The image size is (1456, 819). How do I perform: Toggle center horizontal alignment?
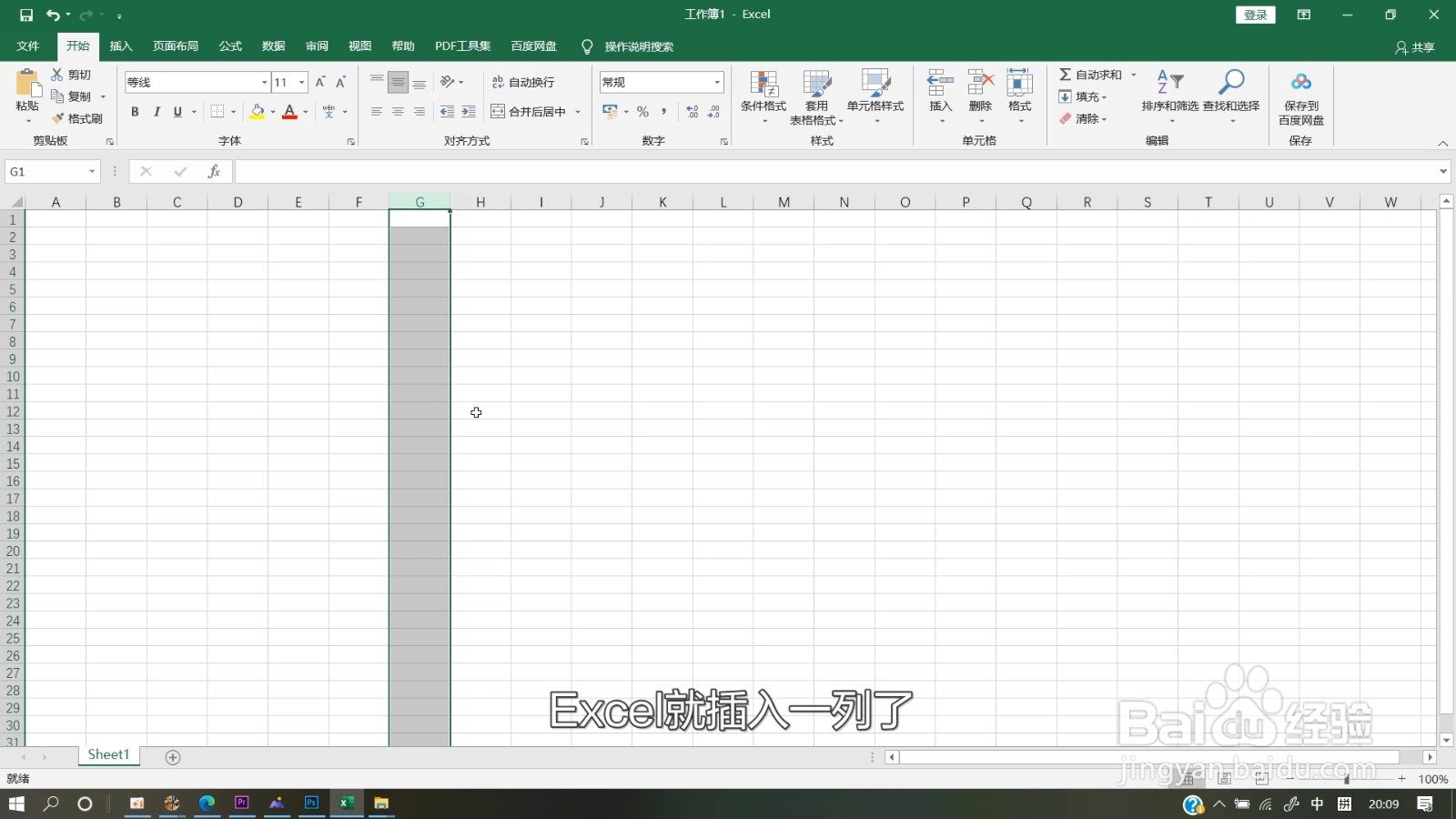click(398, 111)
